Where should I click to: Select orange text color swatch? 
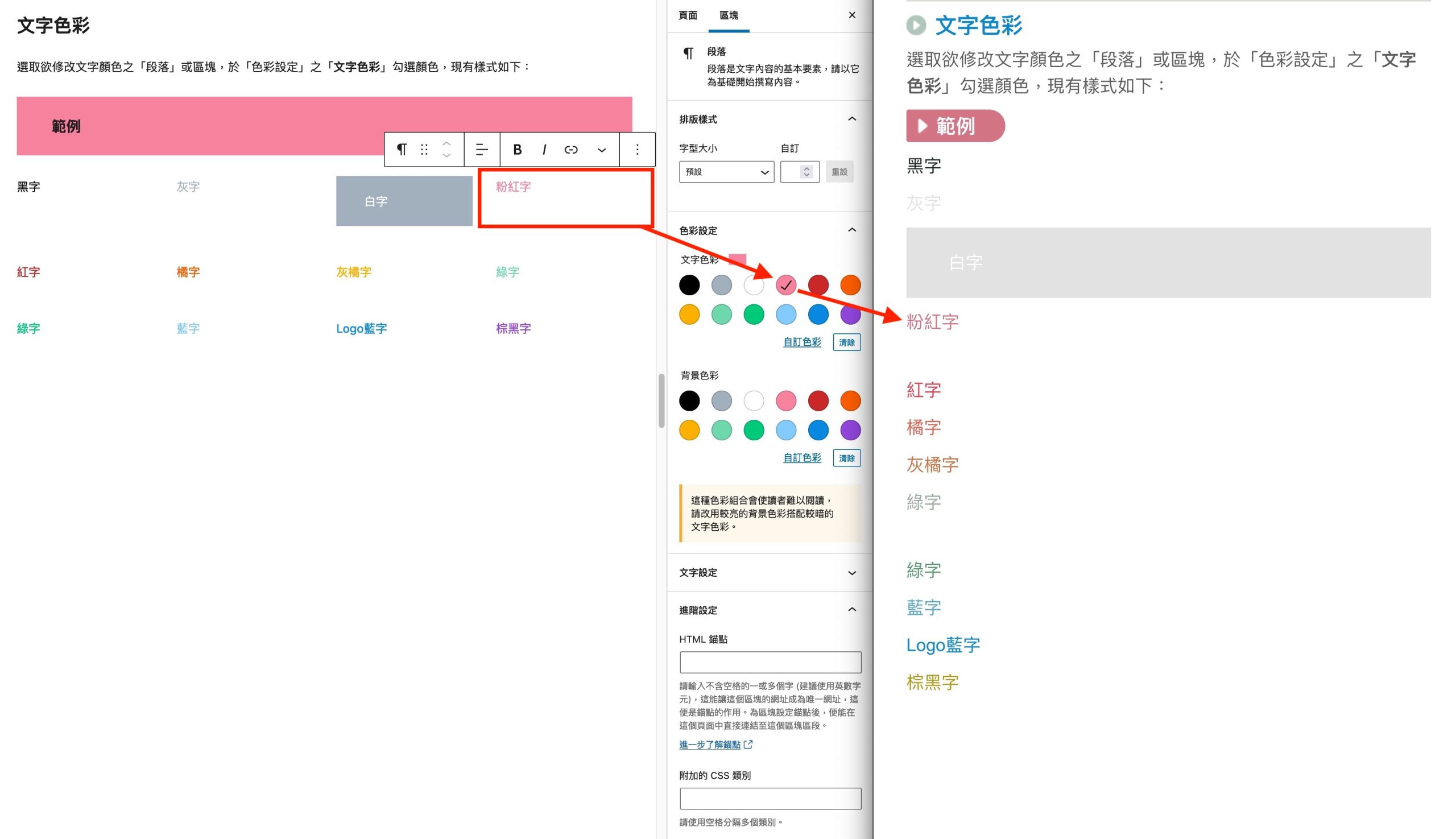click(x=850, y=284)
